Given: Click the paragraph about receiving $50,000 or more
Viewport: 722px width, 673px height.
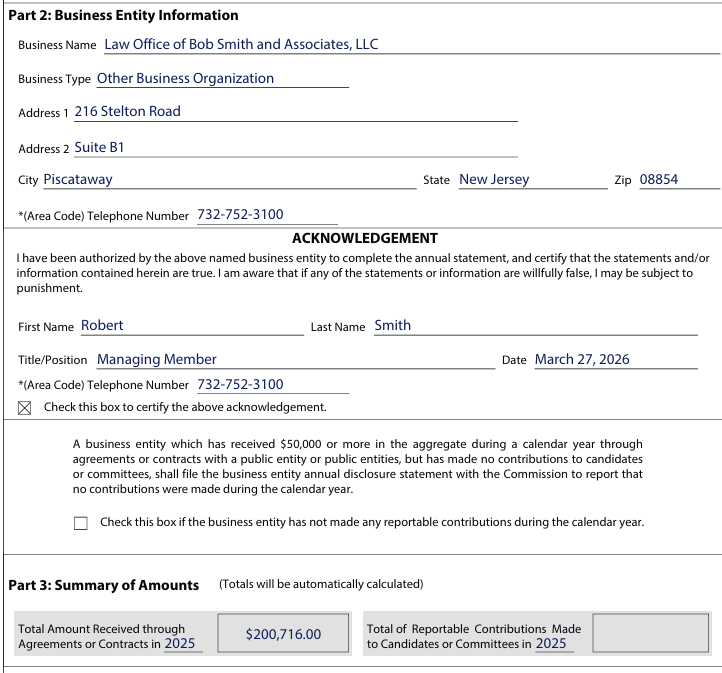Looking at the screenshot, I should click(357, 466).
